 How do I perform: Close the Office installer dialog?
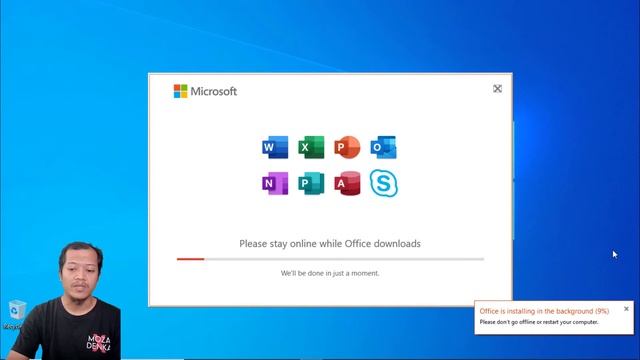coord(497,89)
